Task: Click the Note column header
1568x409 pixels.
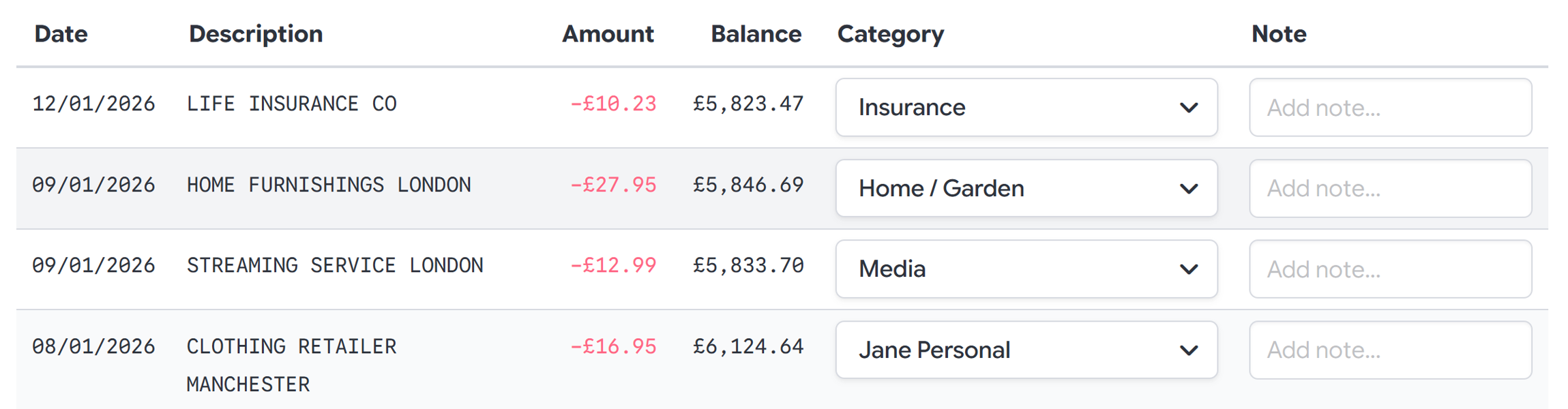Action: pos(1278,33)
